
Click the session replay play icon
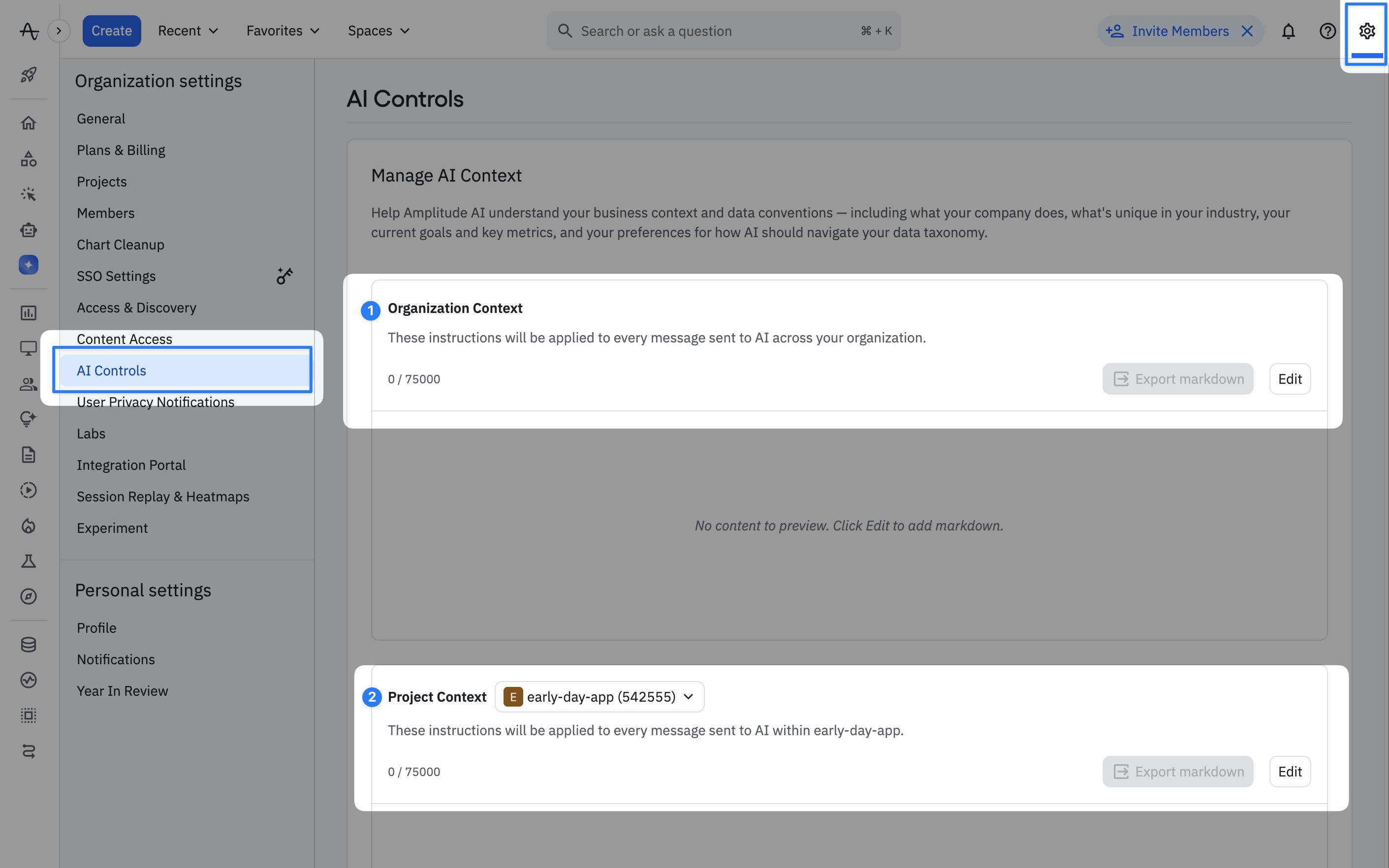click(28, 490)
